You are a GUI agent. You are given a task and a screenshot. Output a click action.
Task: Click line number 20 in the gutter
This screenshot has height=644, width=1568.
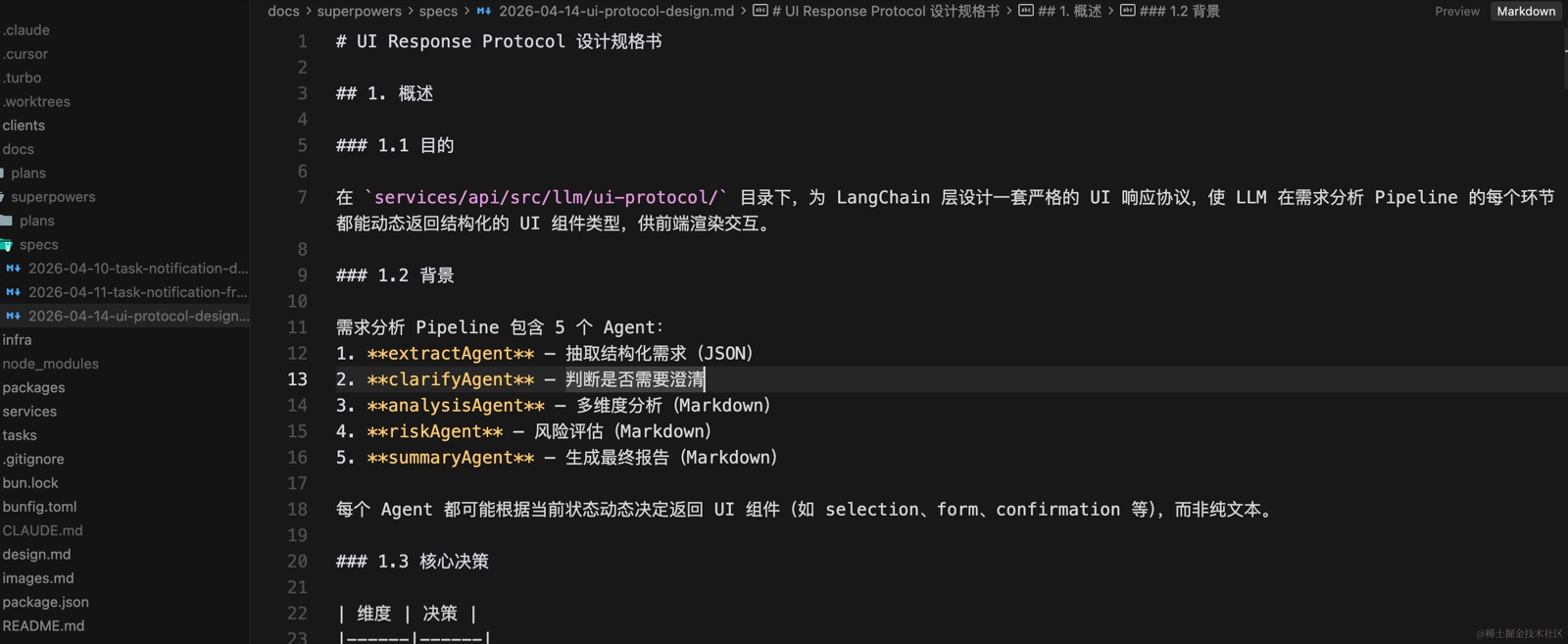click(297, 562)
